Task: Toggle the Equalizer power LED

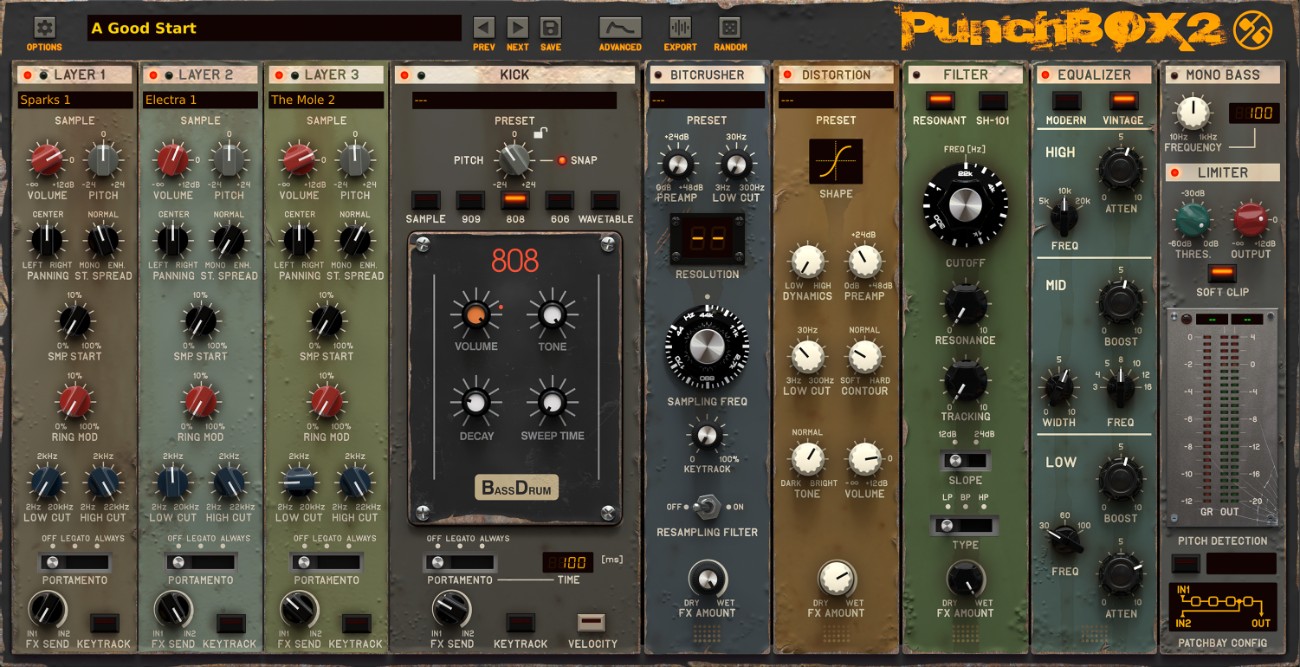Action: click(1045, 75)
